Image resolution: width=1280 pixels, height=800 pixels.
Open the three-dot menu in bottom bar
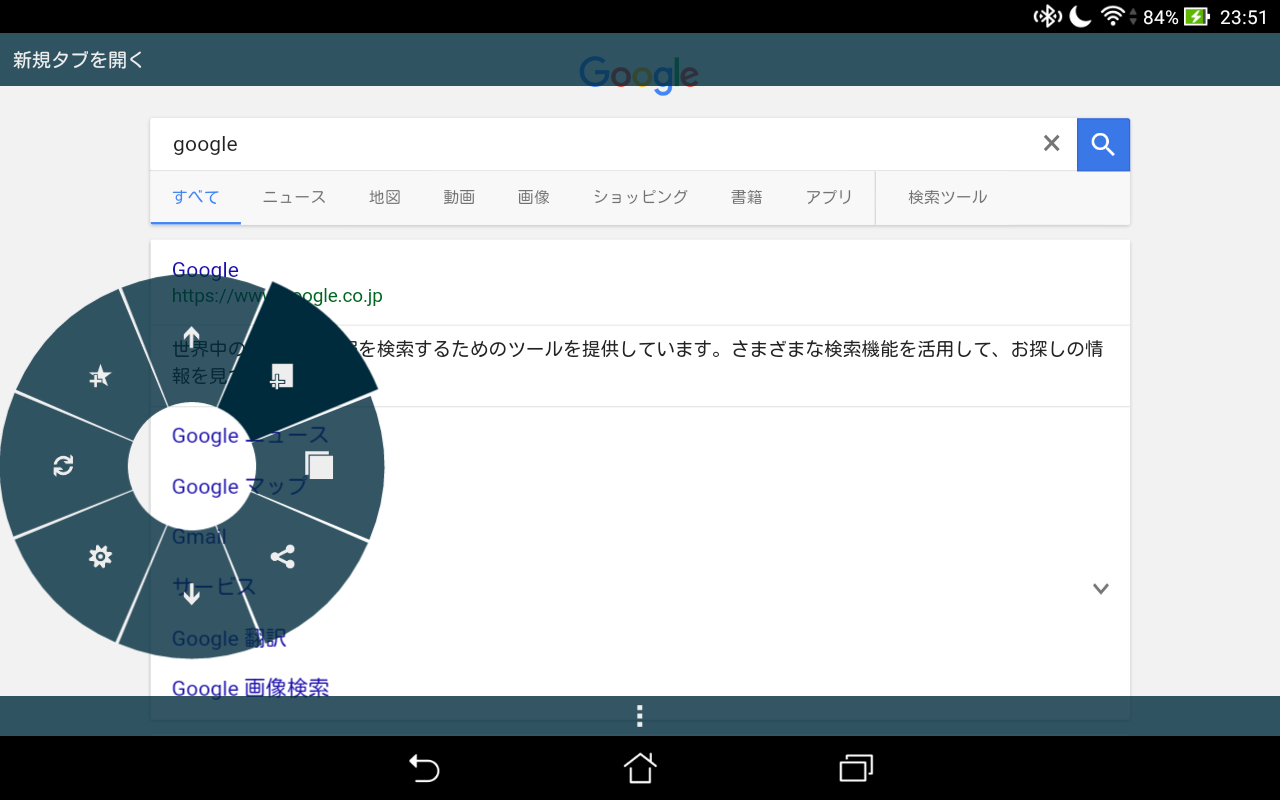pos(639,716)
